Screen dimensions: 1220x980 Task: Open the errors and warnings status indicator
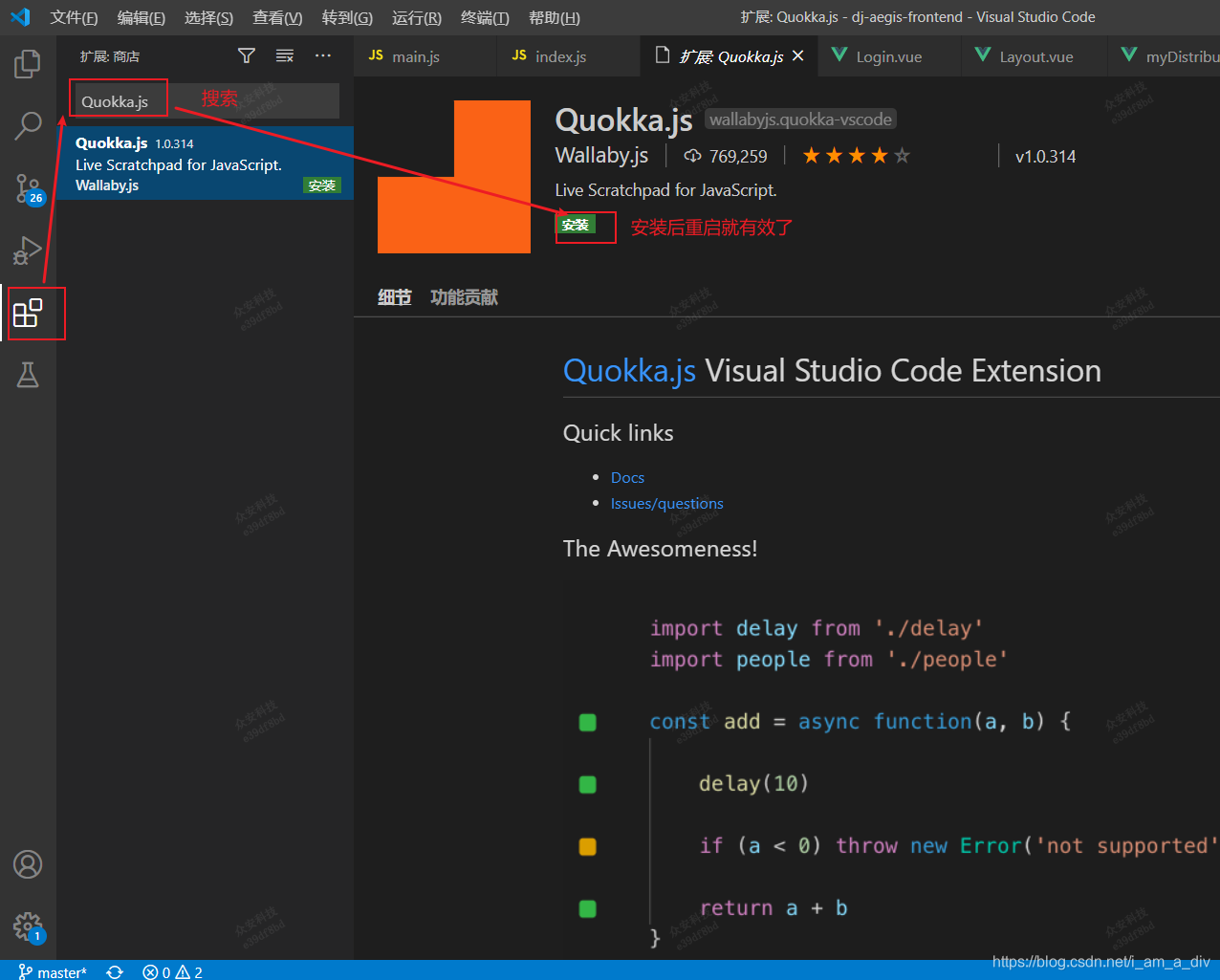[x=172, y=971]
